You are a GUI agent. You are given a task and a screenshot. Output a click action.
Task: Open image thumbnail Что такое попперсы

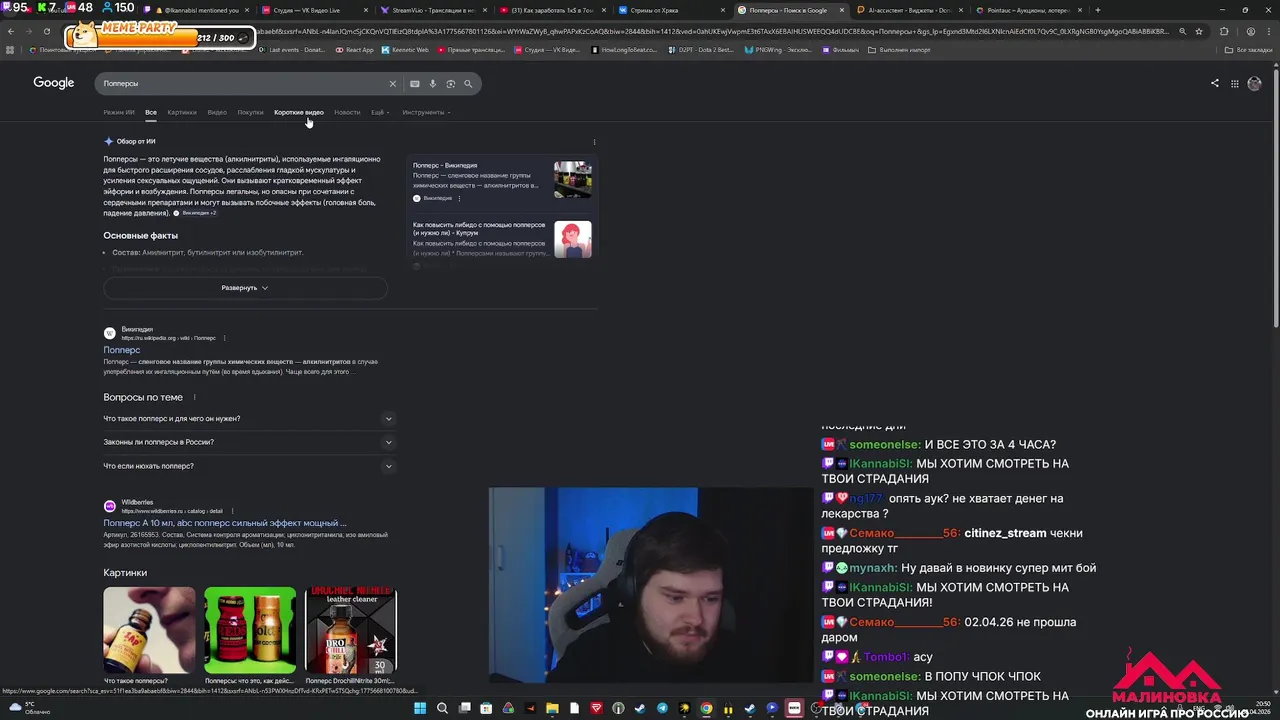tap(149, 630)
